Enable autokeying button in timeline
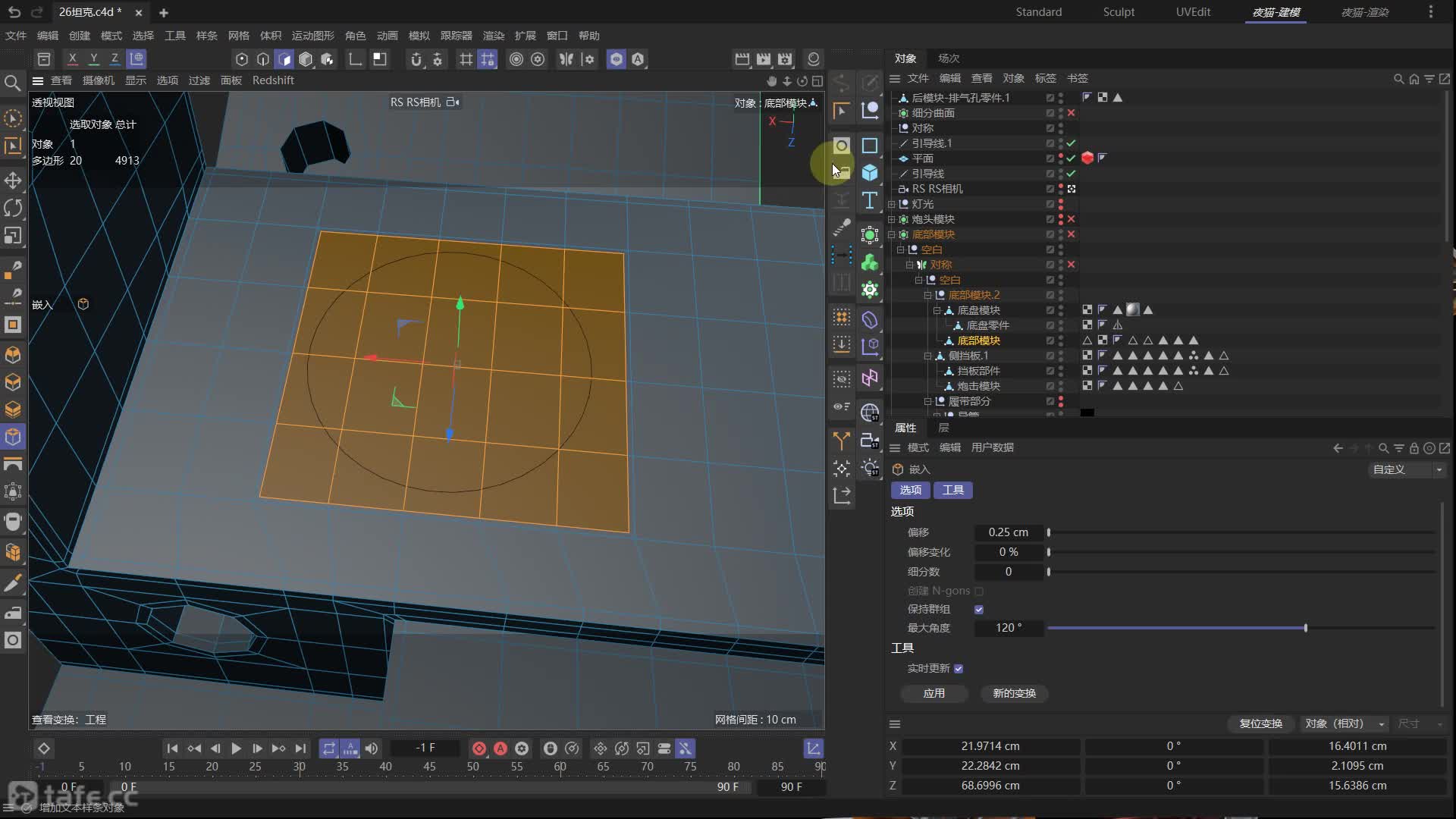Image resolution: width=1456 pixels, height=819 pixels. pos(500,748)
